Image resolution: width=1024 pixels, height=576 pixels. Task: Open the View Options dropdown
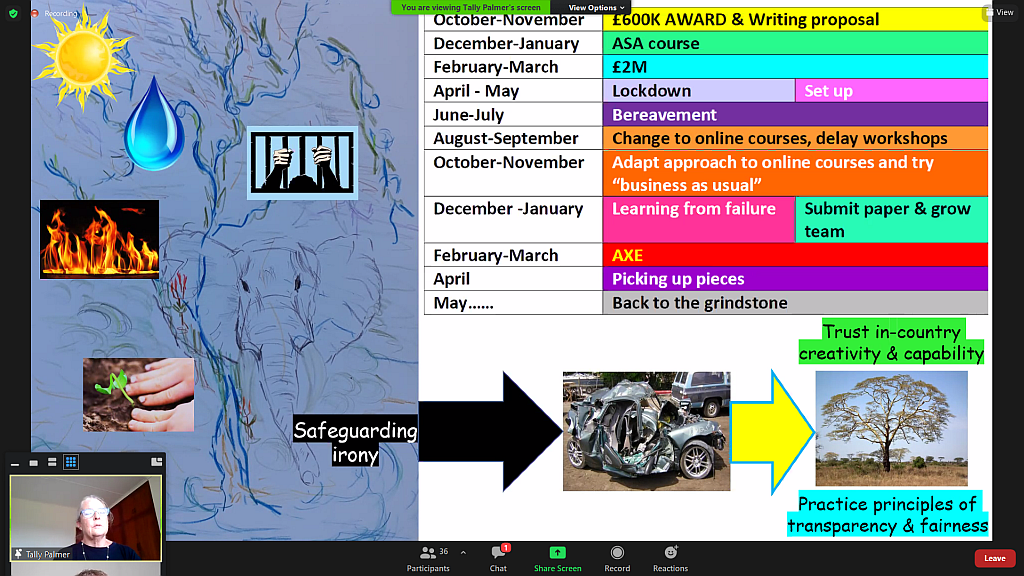[596, 7]
